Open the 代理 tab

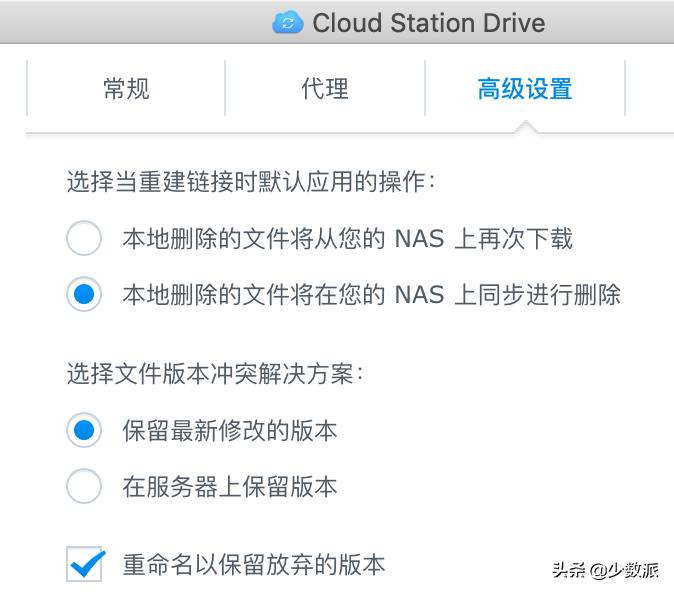click(x=325, y=89)
